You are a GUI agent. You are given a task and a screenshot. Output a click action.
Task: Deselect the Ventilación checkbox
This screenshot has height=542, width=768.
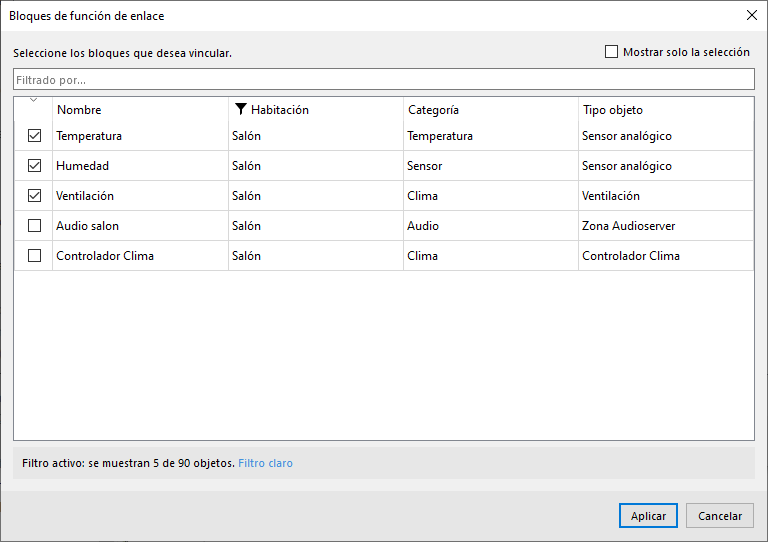(x=35, y=196)
